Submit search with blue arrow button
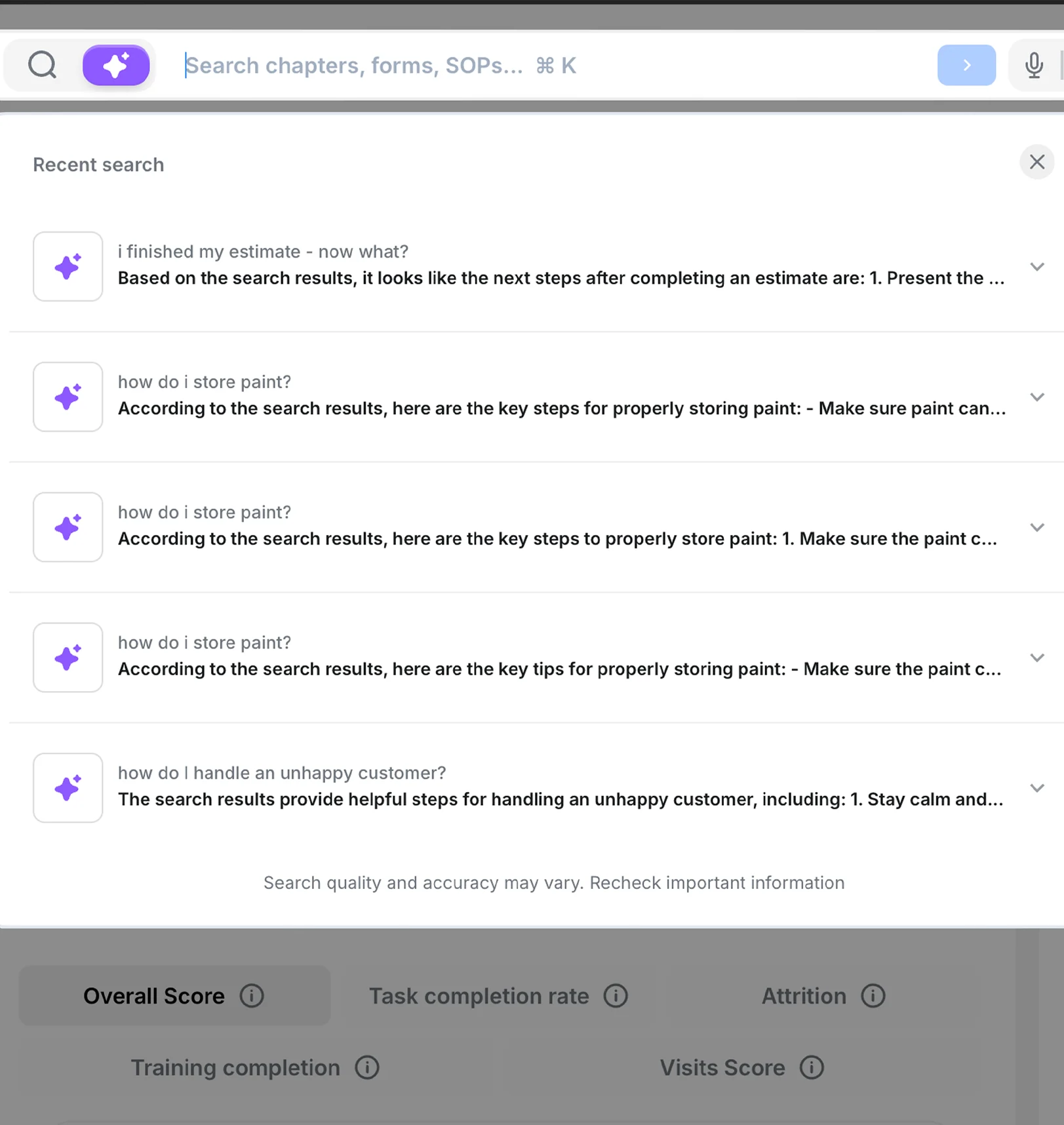The width and height of the screenshot is (1064, 1125). pyautogui.click(x=966, y=65)
